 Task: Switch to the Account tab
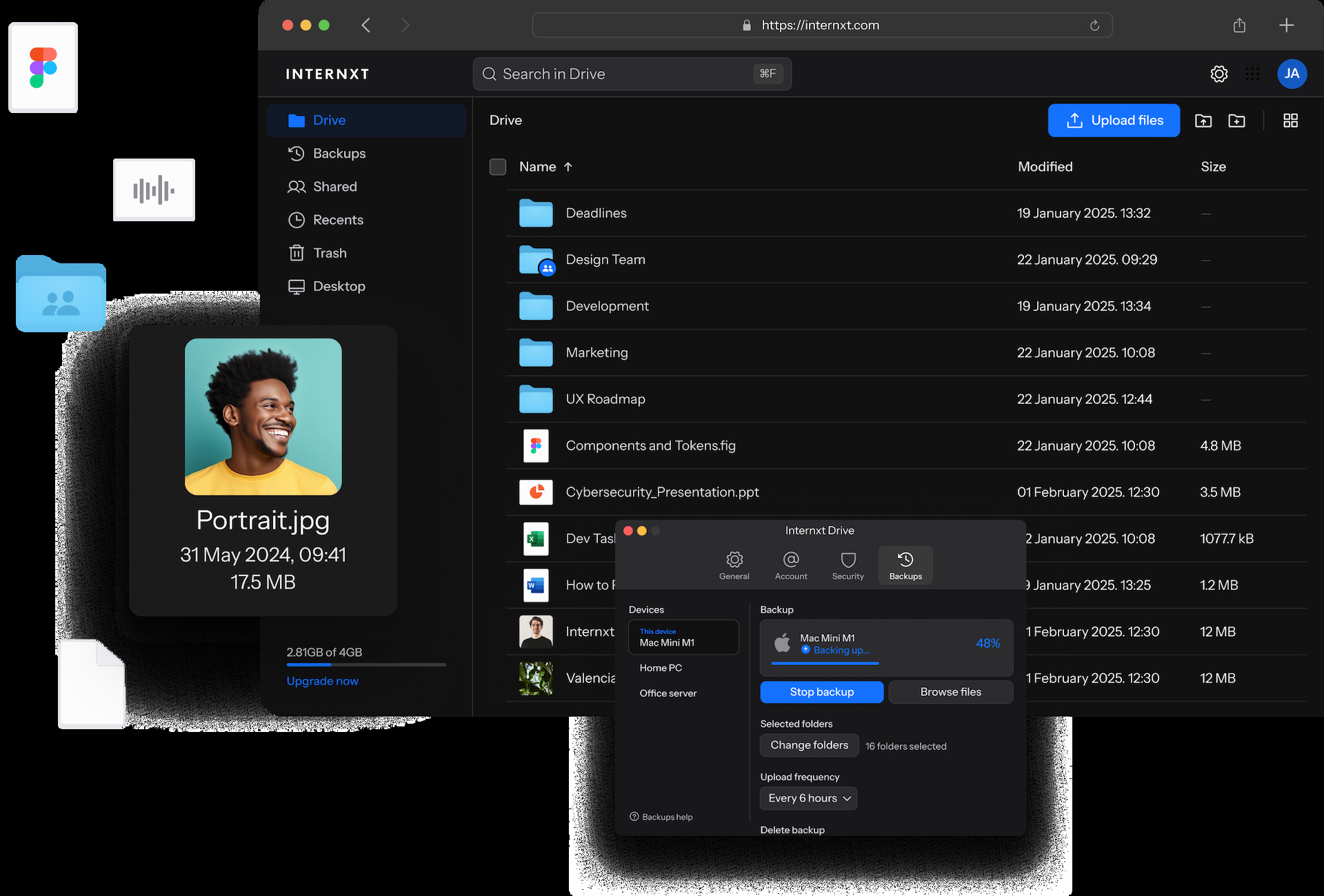coord(790,565)
